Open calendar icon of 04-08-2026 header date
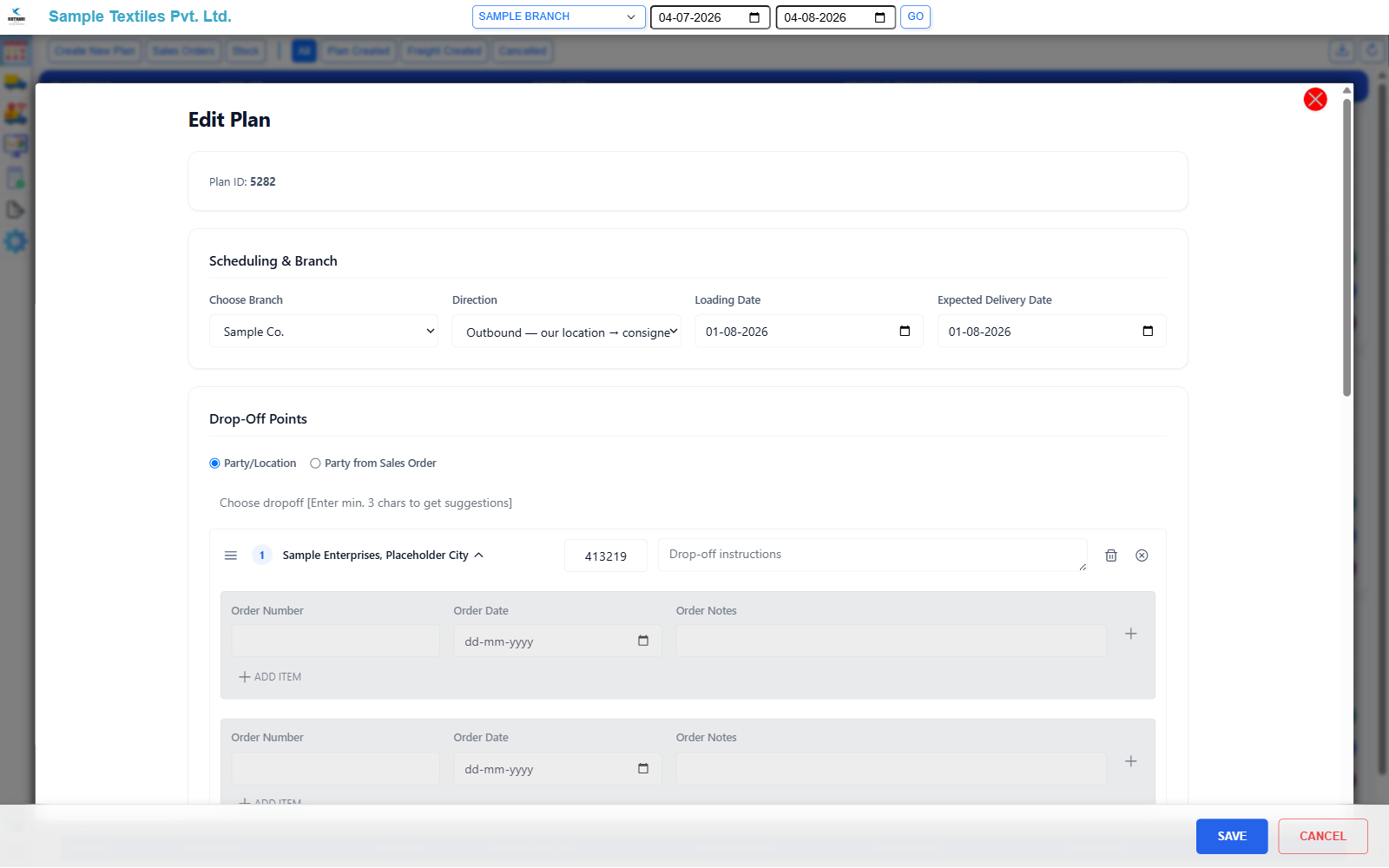Image resolution: width=1389 pixels, height=868 pixels. pyautogui.click(x=880, y=17)
